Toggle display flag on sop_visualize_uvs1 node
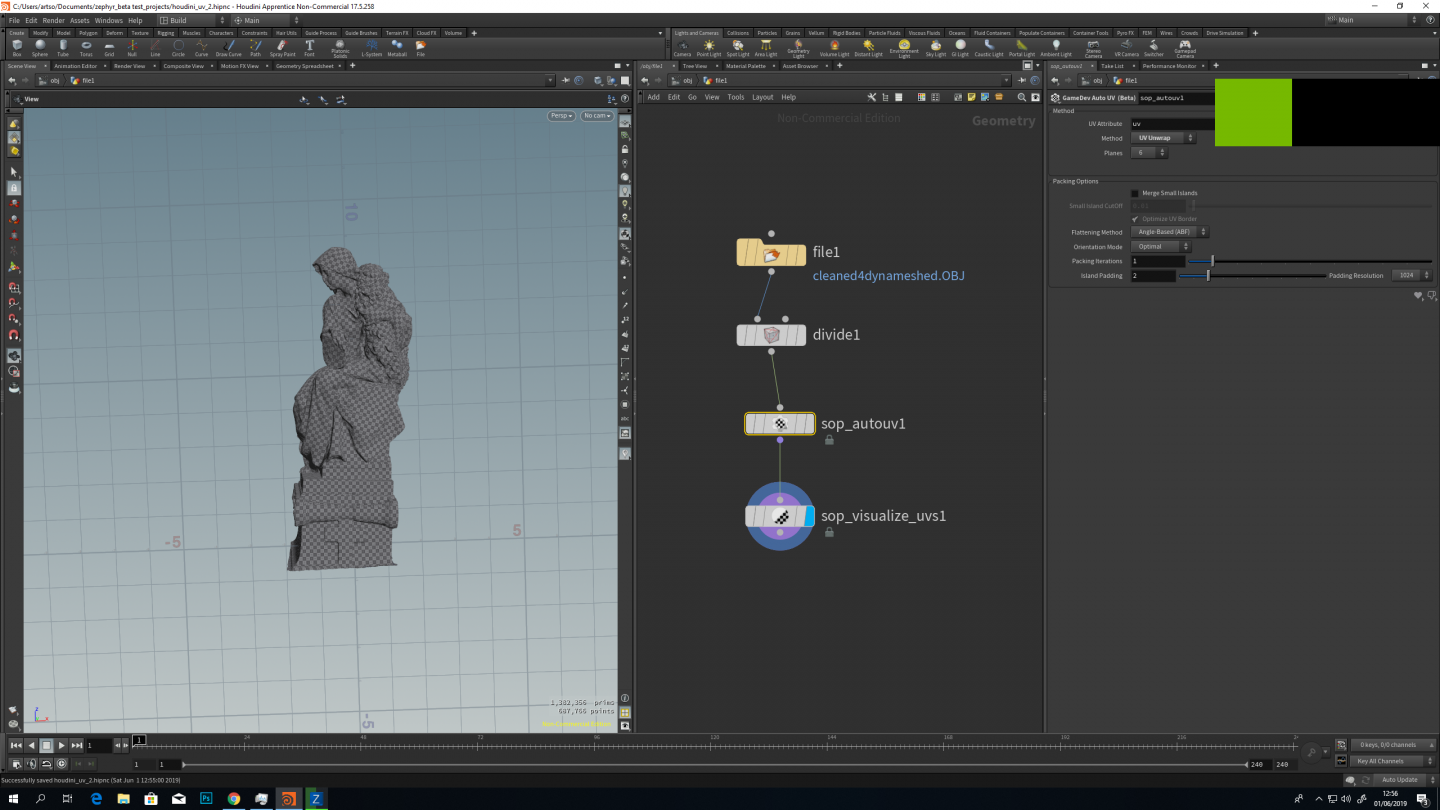This screenshot has height=810, width=1440. click(x=808, y=516)
